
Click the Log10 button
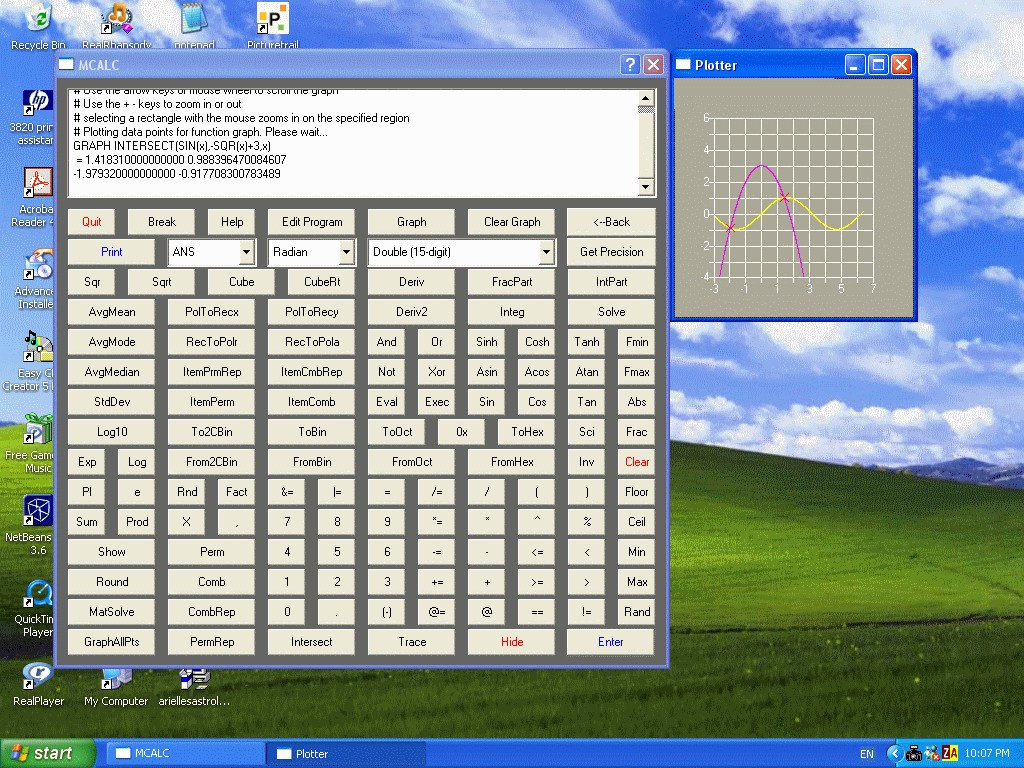112,432
